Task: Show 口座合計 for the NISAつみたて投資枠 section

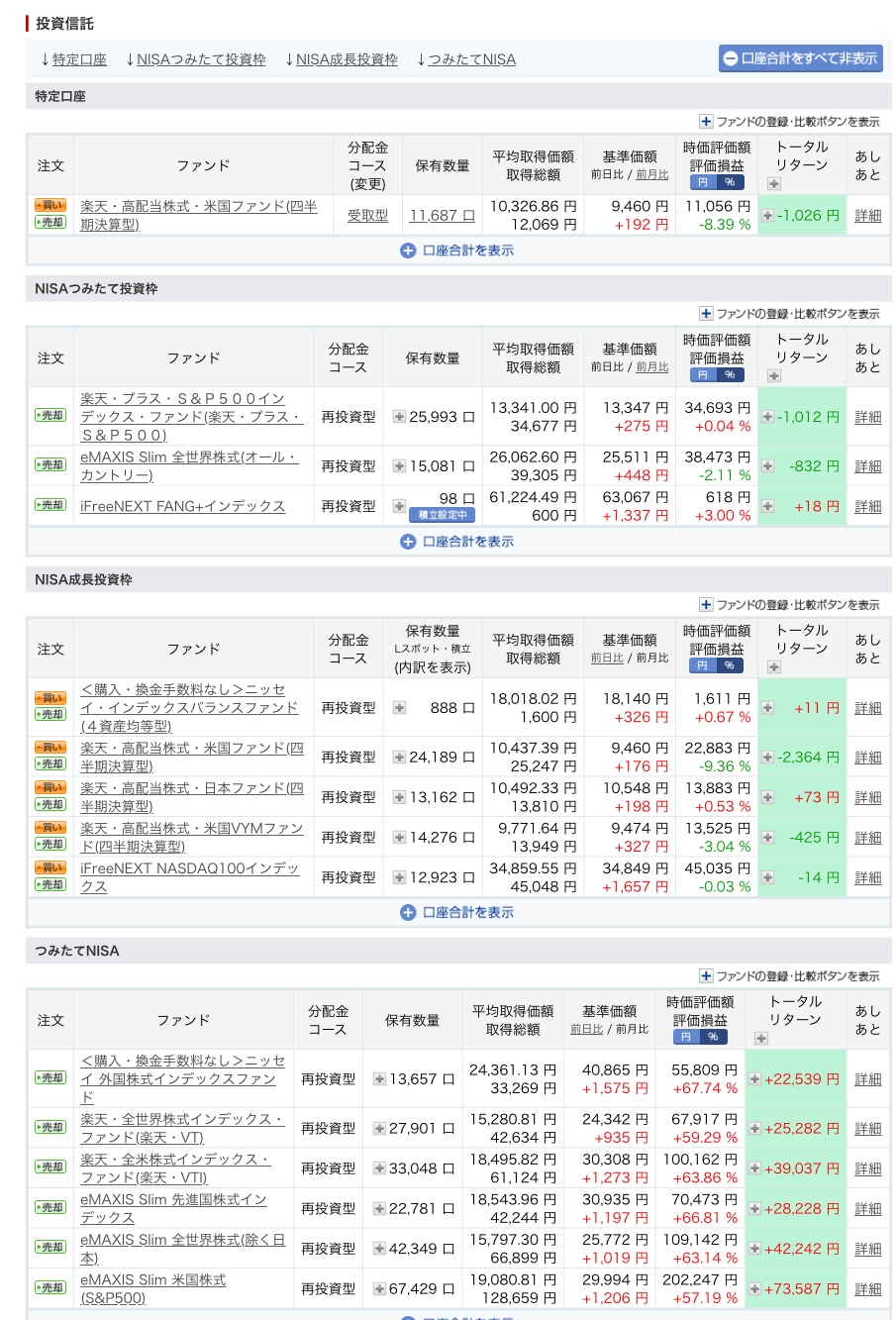Action: [457, 542]
